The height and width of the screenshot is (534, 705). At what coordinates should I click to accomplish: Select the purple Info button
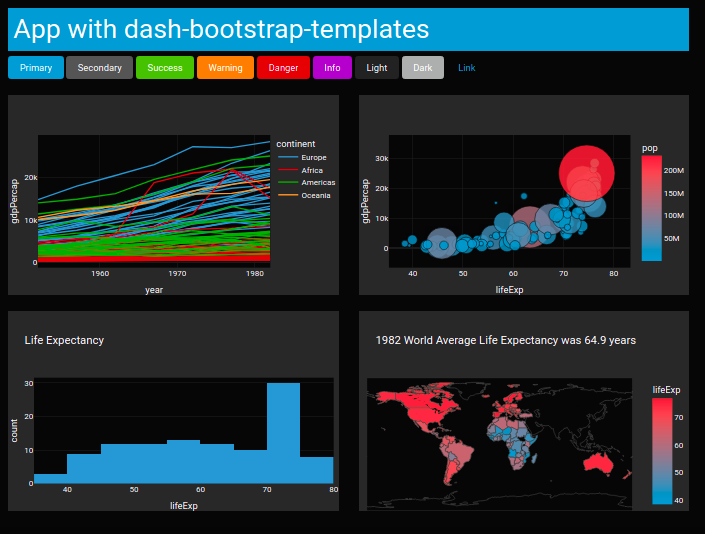pyautogui.click(x=332, y=67)
